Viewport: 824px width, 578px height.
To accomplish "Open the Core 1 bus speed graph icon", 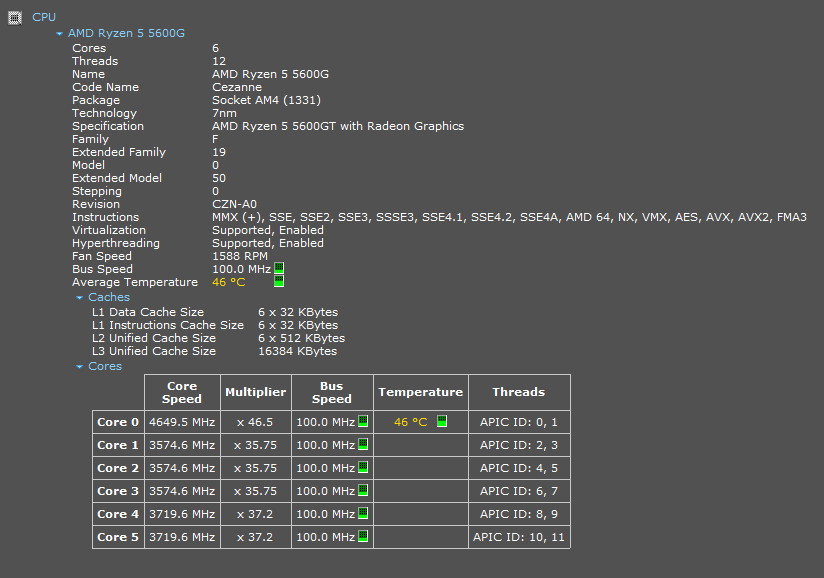I will pos(363,445).
